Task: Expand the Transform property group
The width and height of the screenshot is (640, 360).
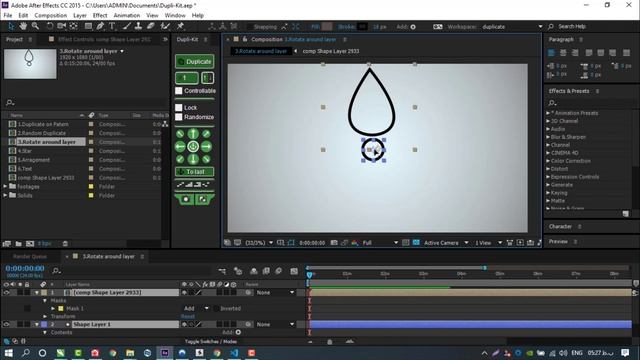Action: [x=45, y=316]
